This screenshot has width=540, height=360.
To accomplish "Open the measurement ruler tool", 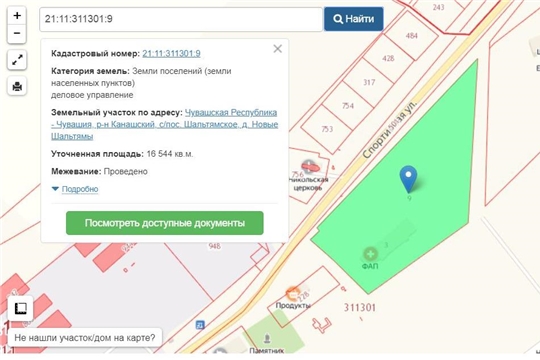I will click(21, 308).
